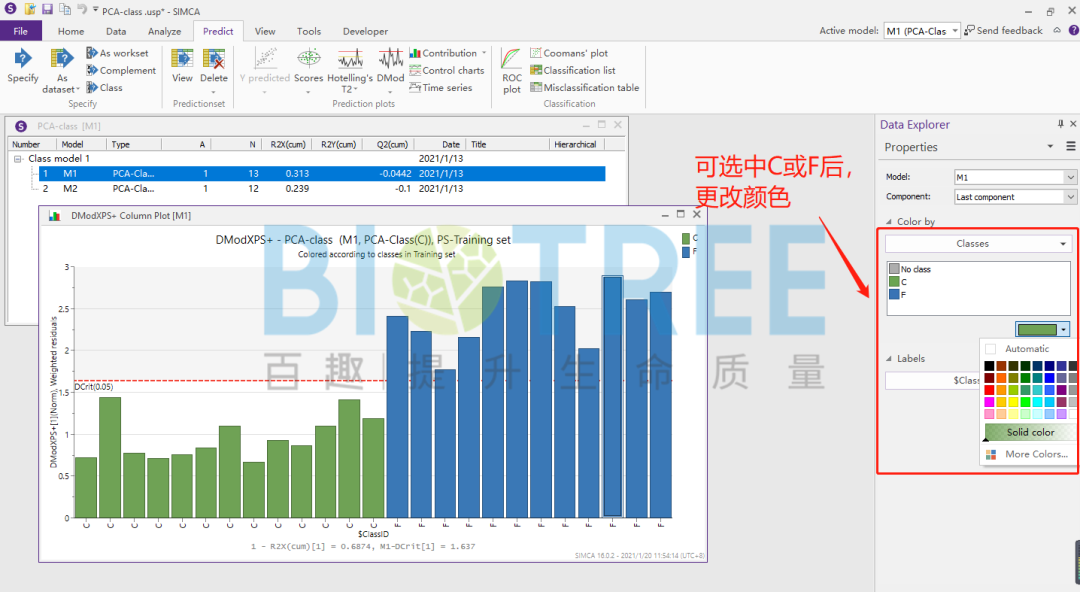1080x592 pixels.
Task: Open the Tools menu
Action: tap(308, 31)
